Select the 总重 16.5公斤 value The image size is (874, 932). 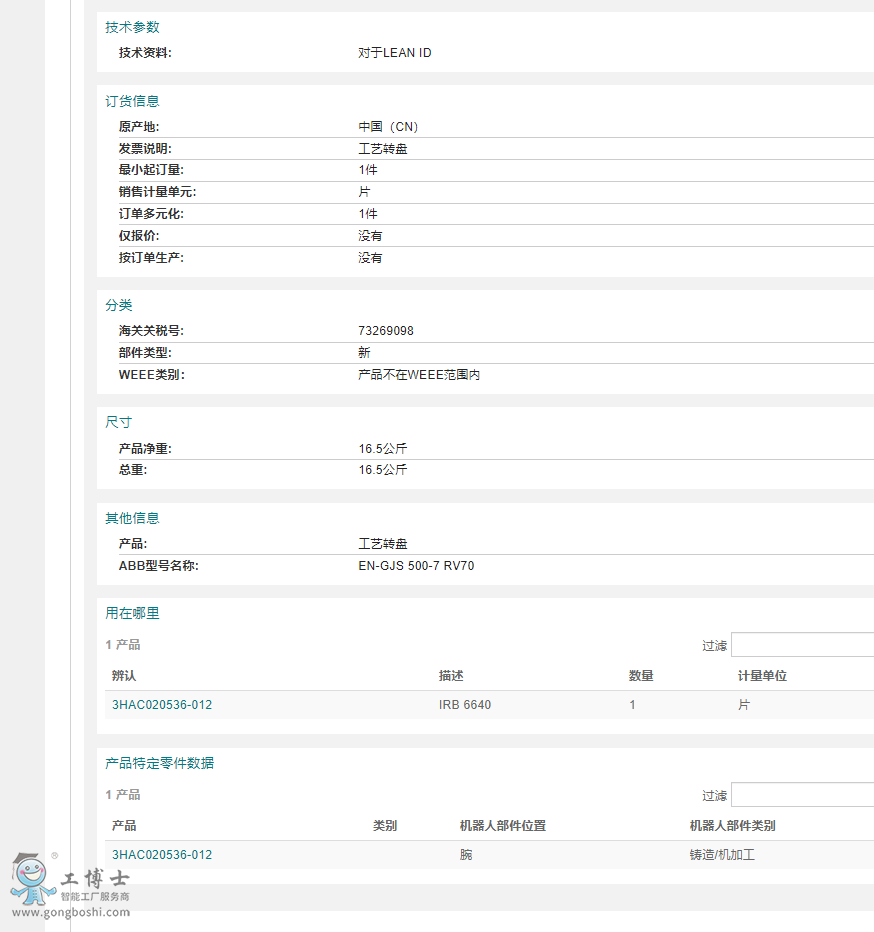383,470
